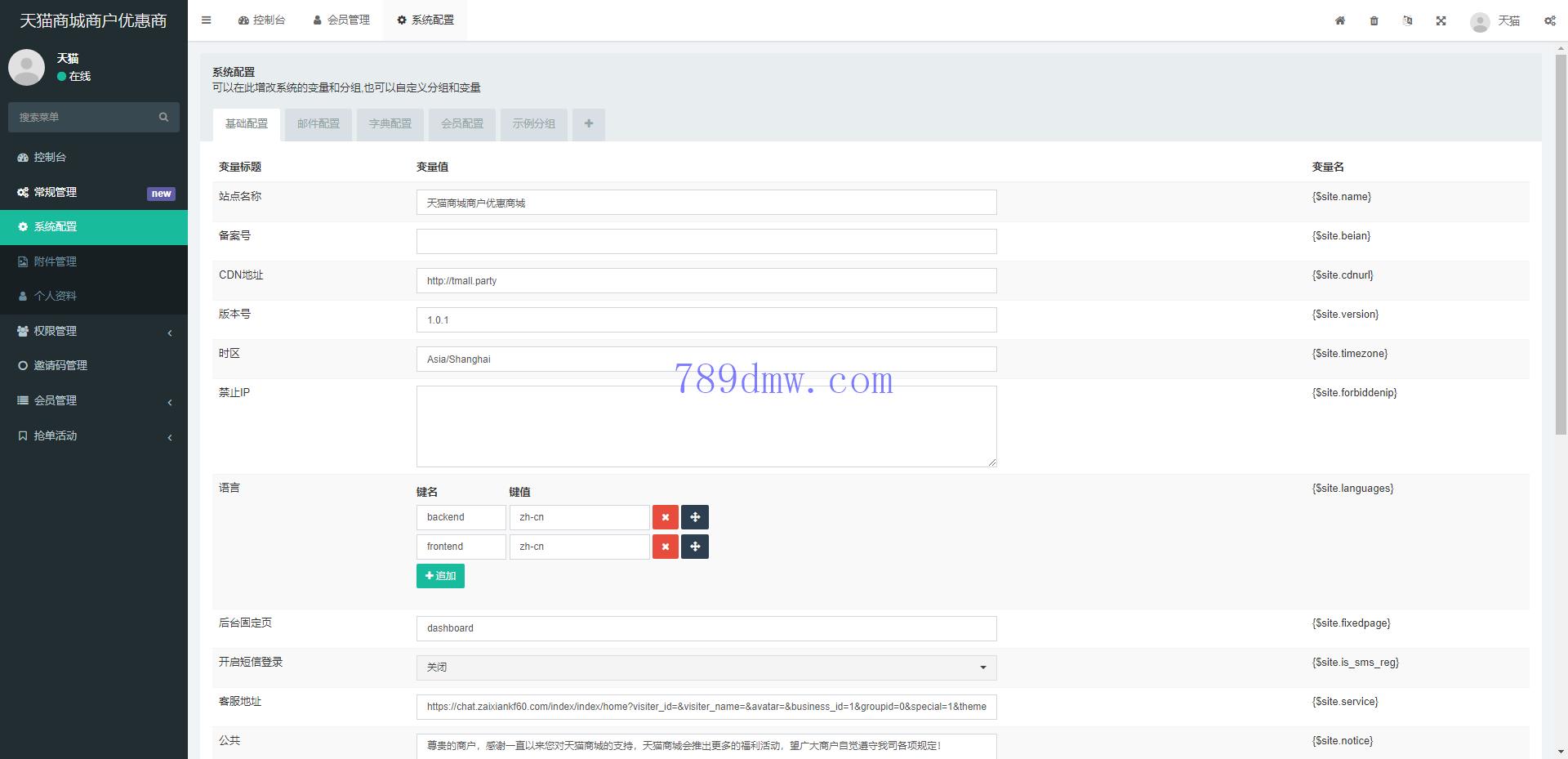
Task: Open the 开启短信登录 dropdown
Action: pos(706,667)
